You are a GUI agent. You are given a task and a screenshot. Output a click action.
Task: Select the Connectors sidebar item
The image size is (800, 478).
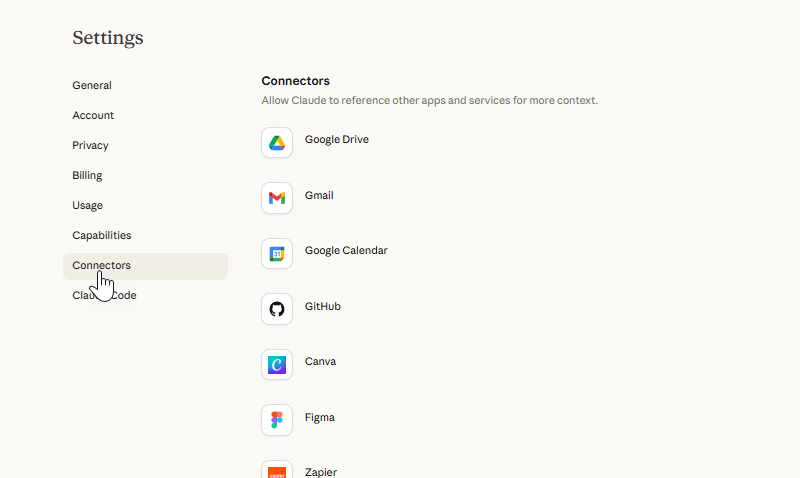point(145,266)
